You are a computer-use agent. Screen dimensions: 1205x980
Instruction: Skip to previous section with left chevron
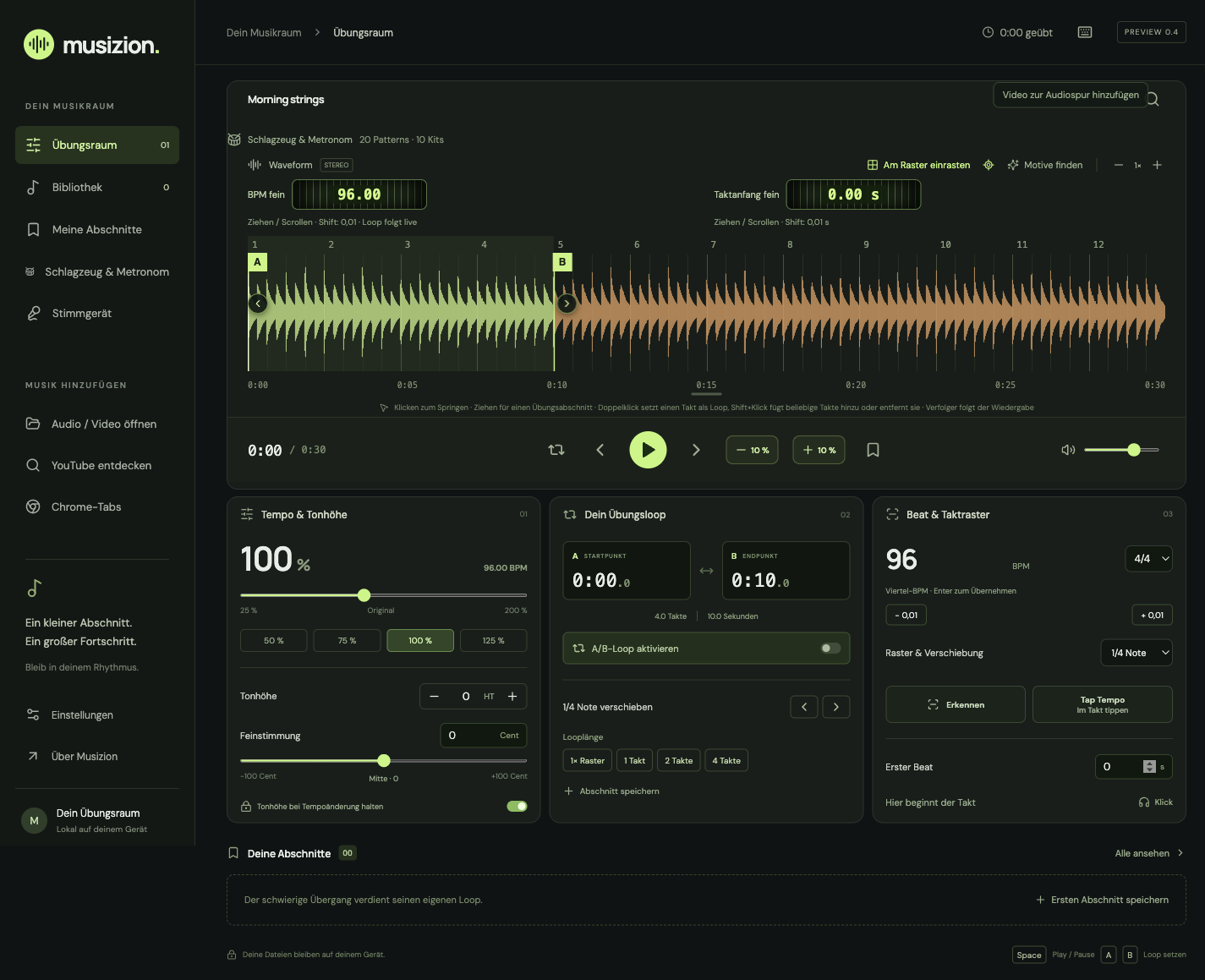pyautogui.click(x=600, y=450)
